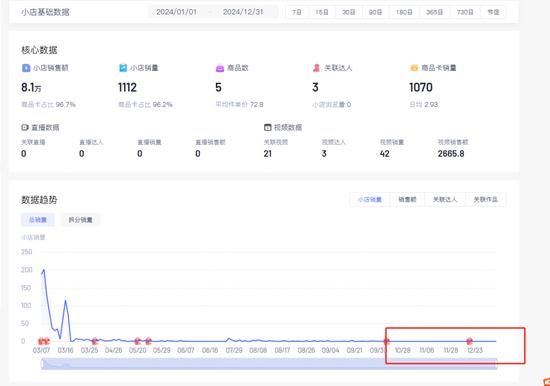Click the 关联视频 value 21
The image size is (550, 386).
click(x=268, y=154)
